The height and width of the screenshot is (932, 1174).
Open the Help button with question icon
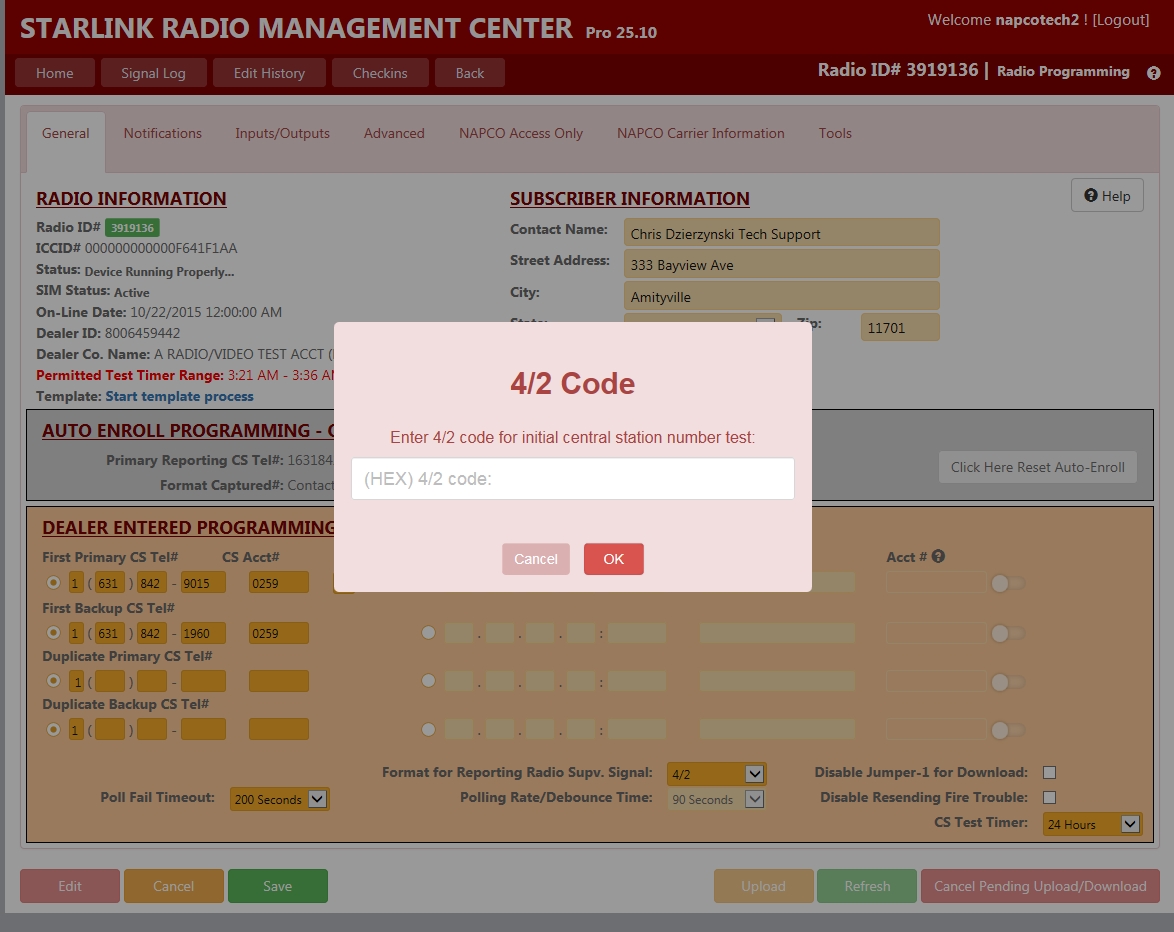tap(1107, 195)
